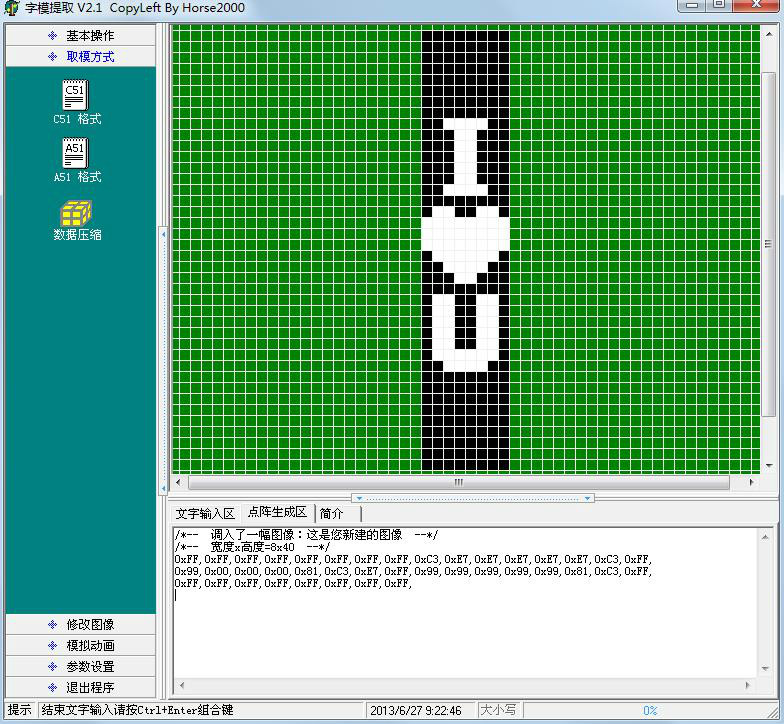The height and width of the screenshot is (724, 784).
Task: Open the 模拟动画 panel section
Action: coord(80,646)
